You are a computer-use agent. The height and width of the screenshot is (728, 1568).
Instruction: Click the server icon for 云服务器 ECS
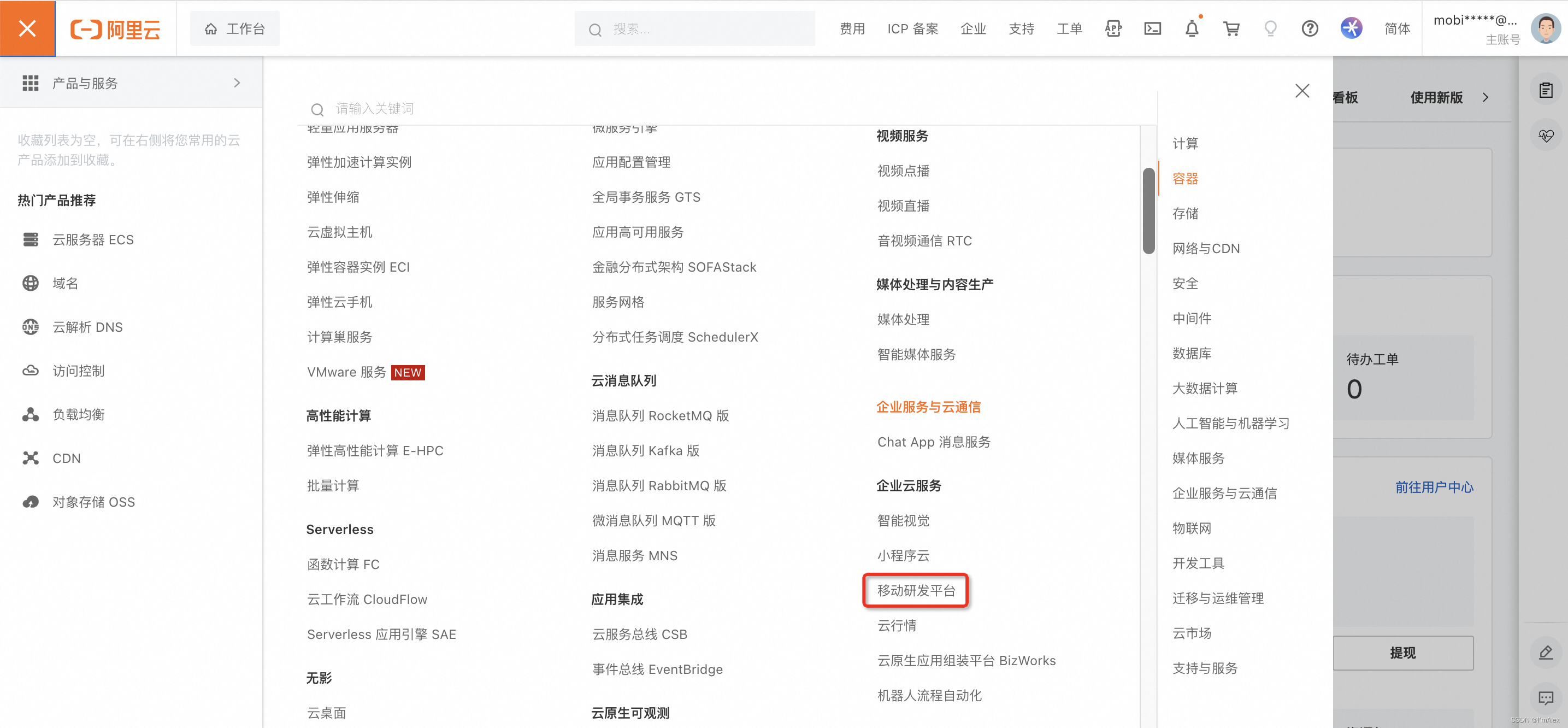tap(31, 239)
